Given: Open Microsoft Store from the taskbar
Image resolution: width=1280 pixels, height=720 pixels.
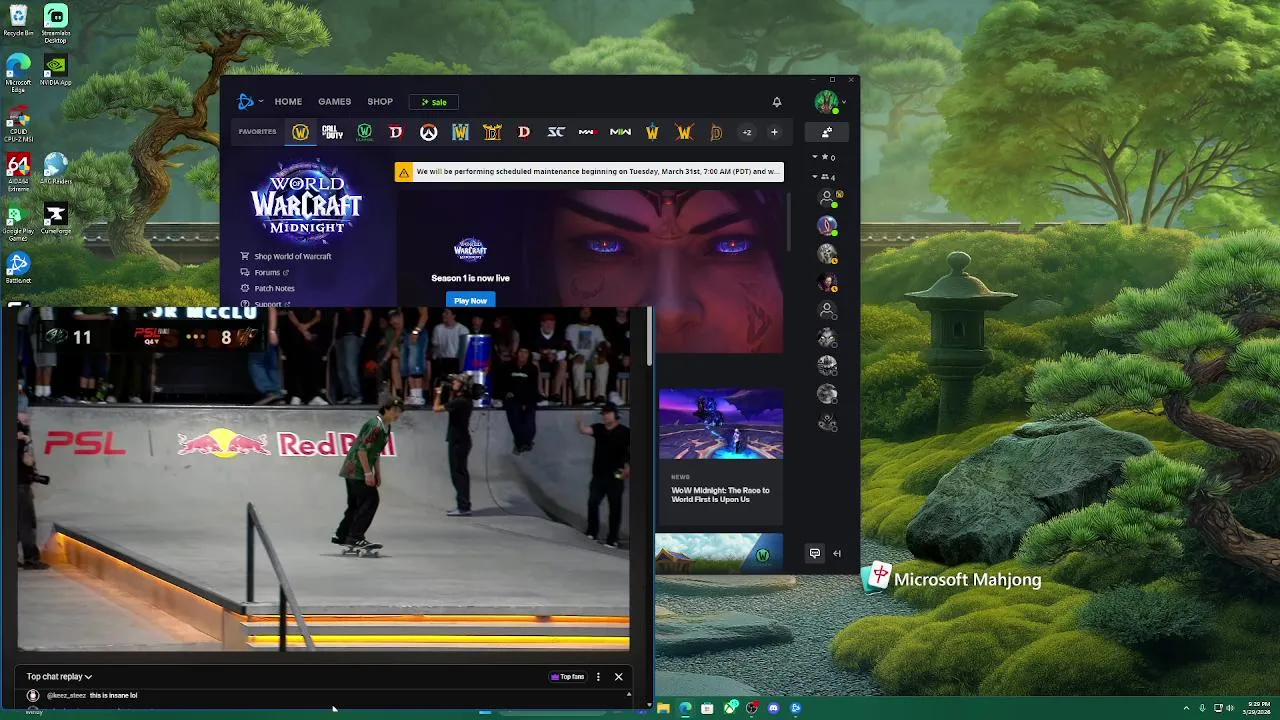Looking at the screenshot, I should point(707,708).
